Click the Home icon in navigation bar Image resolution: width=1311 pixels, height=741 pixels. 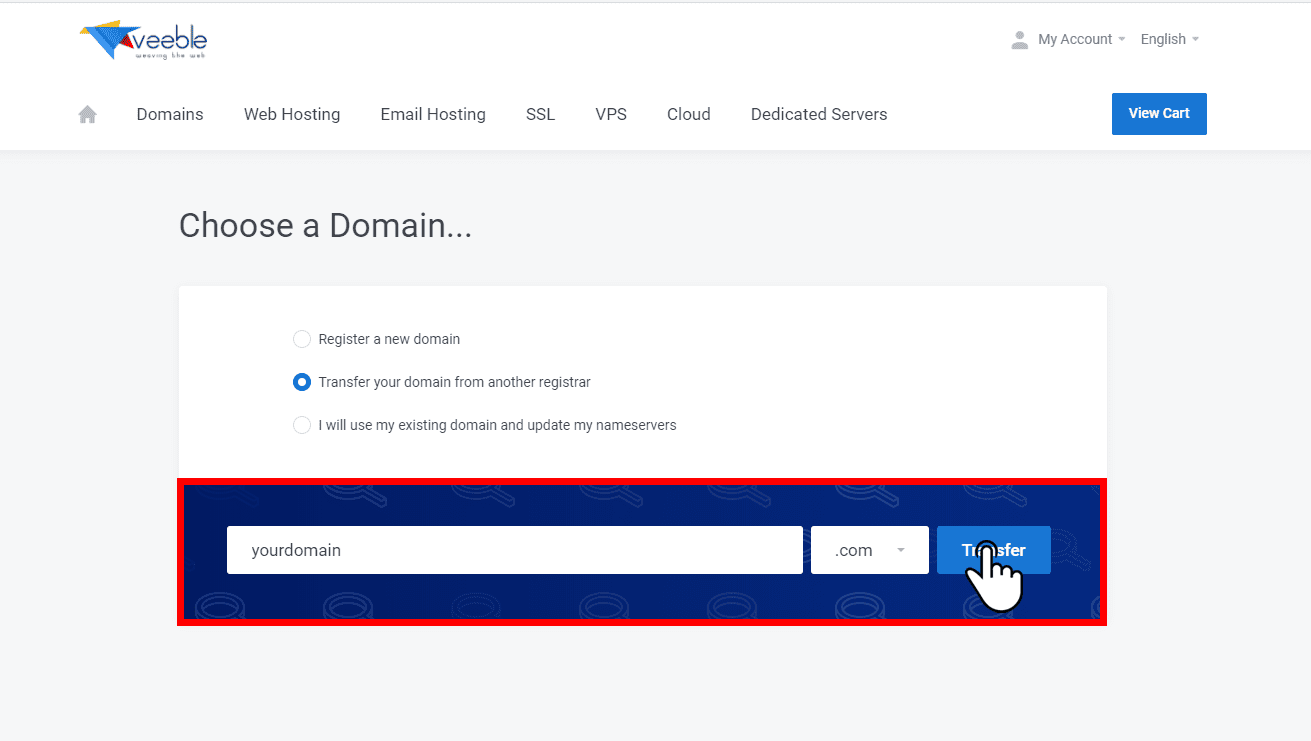(x=87, y=114)
